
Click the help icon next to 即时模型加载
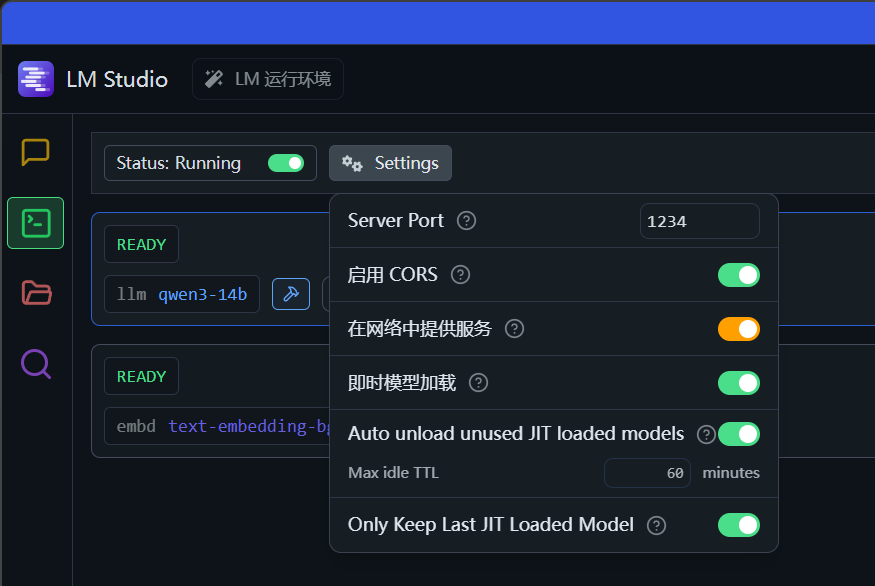pyautogui.click(x=478, y=383)
